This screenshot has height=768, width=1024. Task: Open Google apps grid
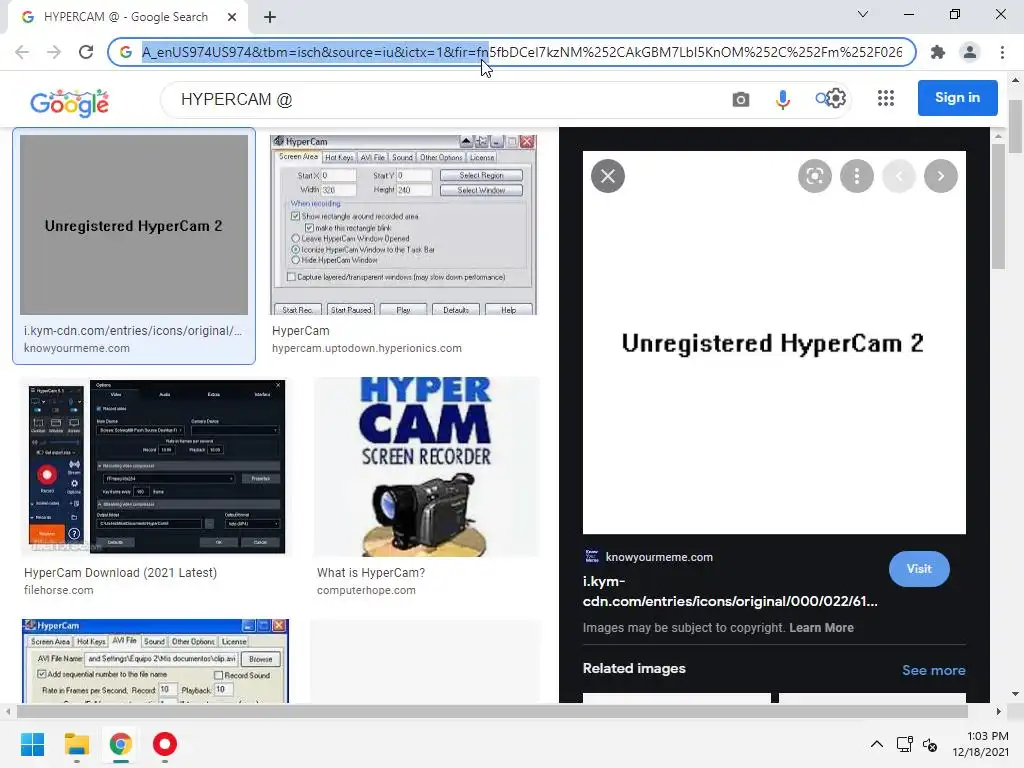(886, 98)
